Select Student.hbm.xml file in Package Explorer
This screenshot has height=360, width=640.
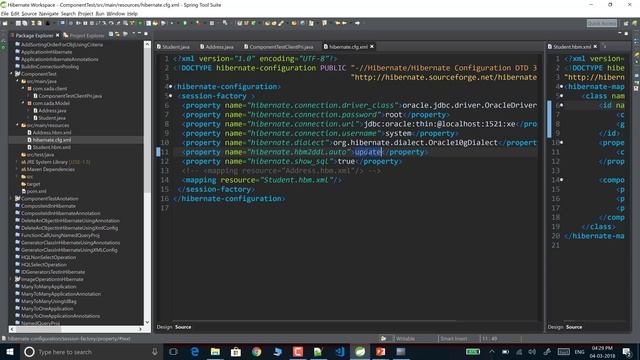tap(52, 147)
